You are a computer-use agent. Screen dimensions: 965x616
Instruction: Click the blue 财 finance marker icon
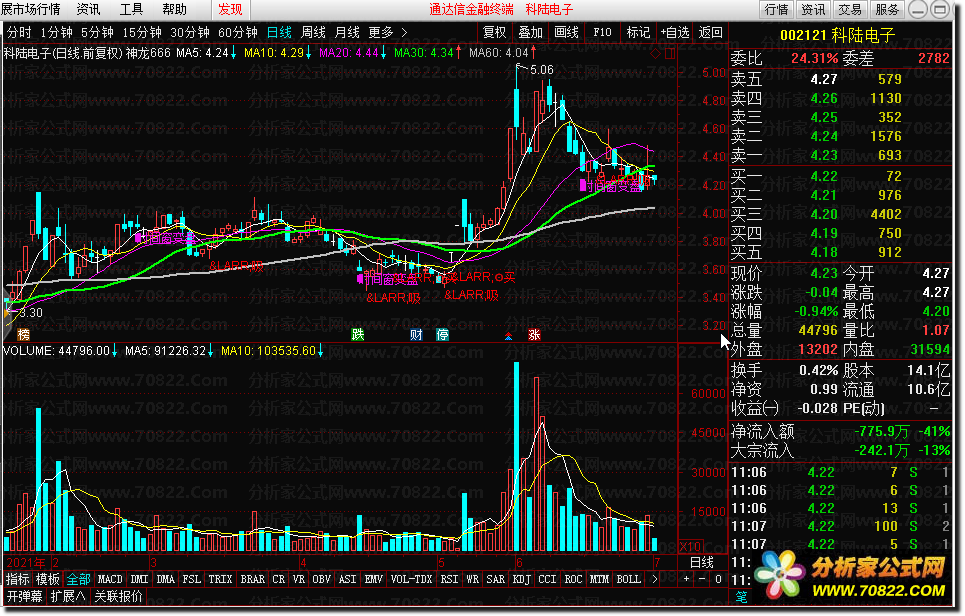tap(417, 334)
